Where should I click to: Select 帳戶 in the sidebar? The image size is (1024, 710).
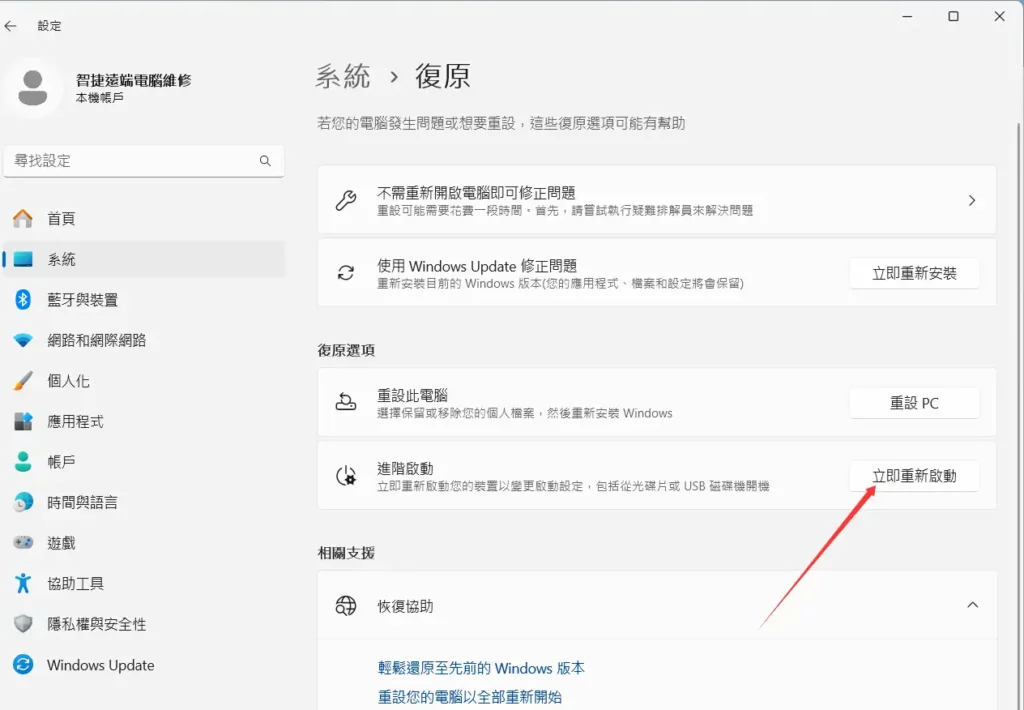[x=144, y=462]
